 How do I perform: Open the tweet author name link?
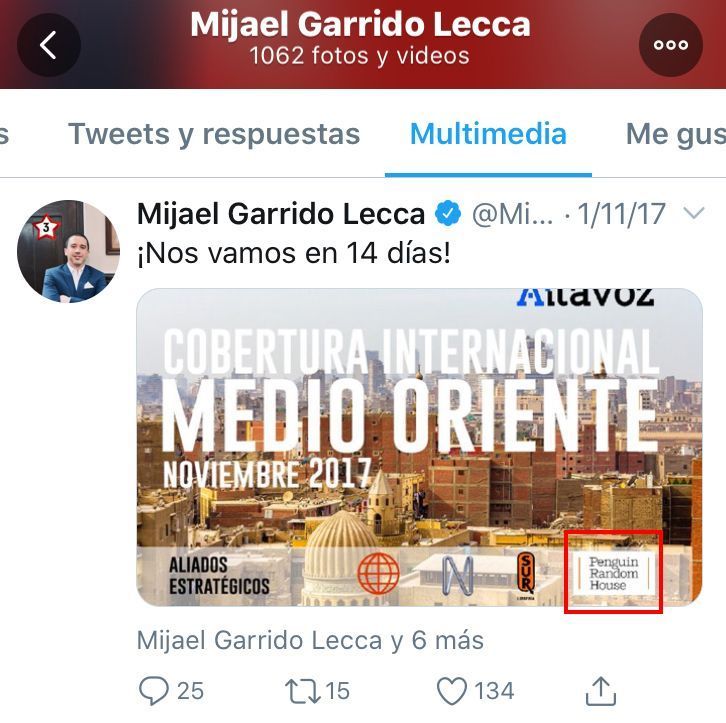[281, 214]
